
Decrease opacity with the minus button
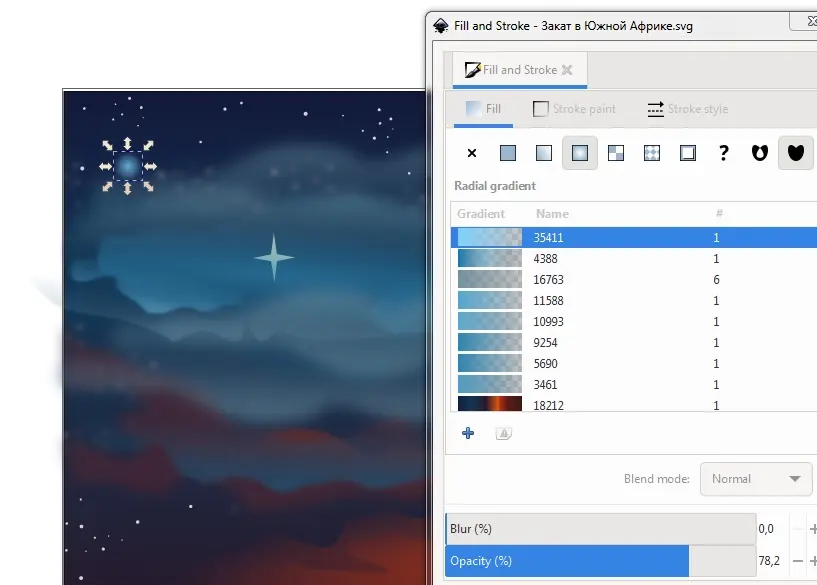pos(798,561)
